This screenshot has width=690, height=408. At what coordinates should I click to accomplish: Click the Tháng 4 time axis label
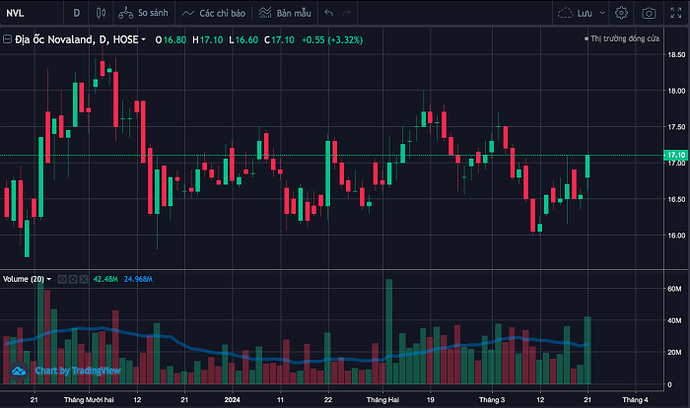coord(635,400)
